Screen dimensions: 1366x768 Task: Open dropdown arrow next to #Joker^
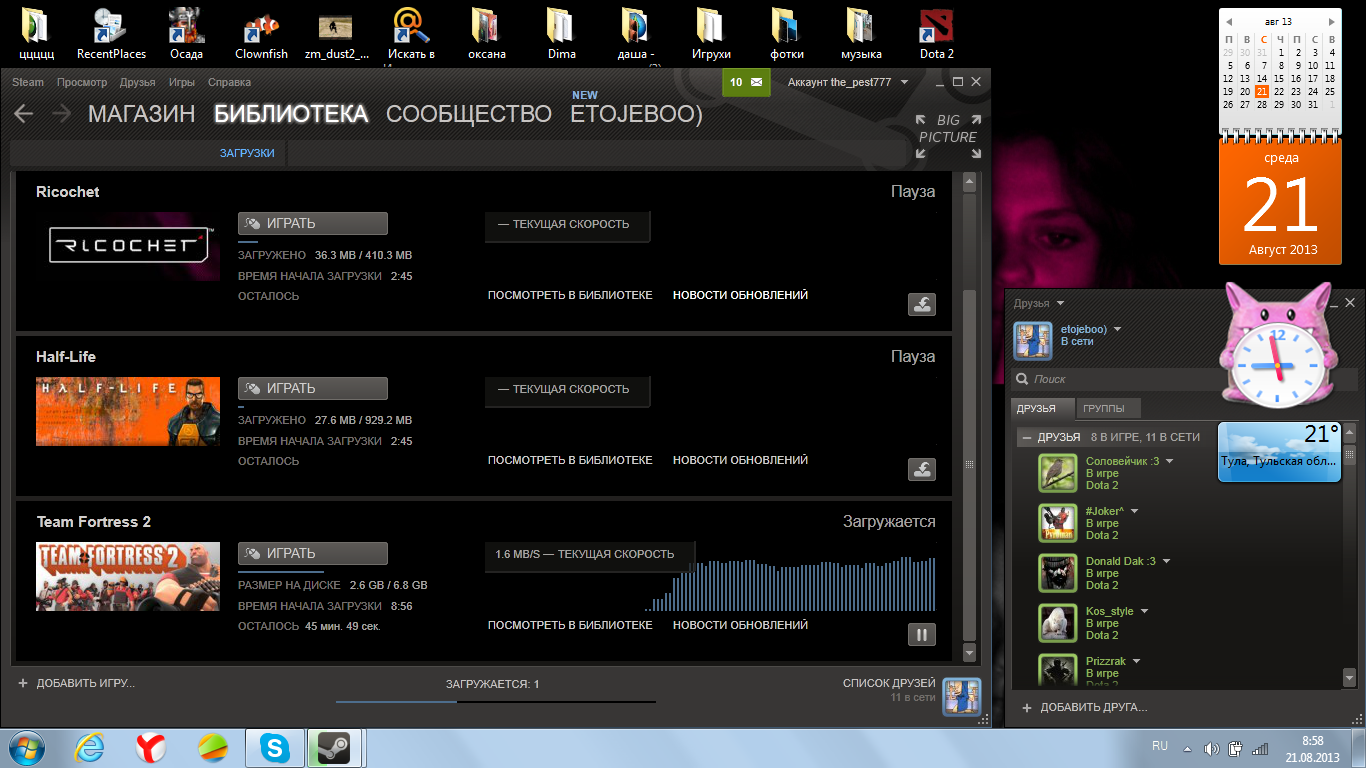pyautogui.click(x=1134, y=511)
